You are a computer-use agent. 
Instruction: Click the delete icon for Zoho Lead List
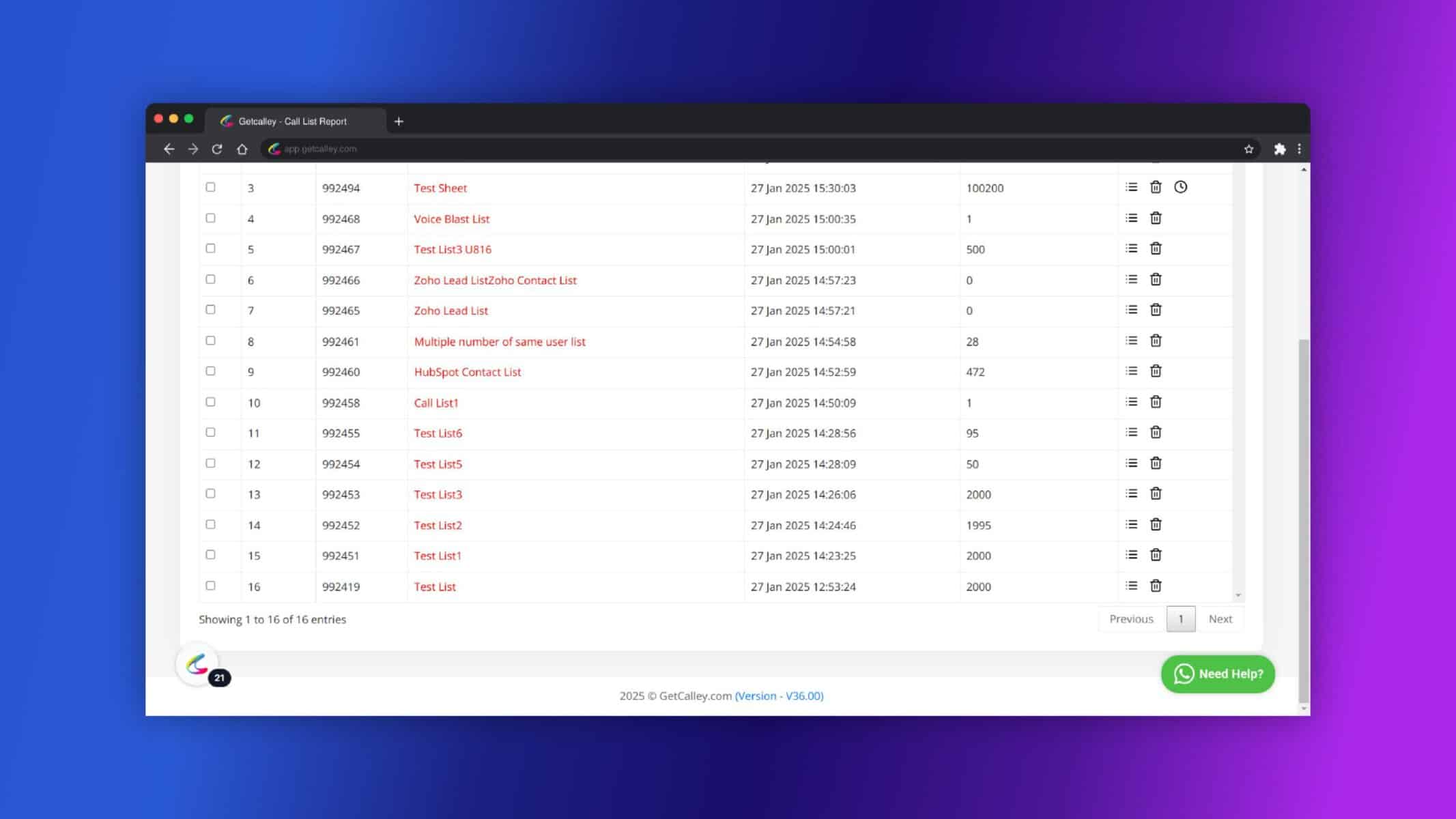click(1156, 310)
